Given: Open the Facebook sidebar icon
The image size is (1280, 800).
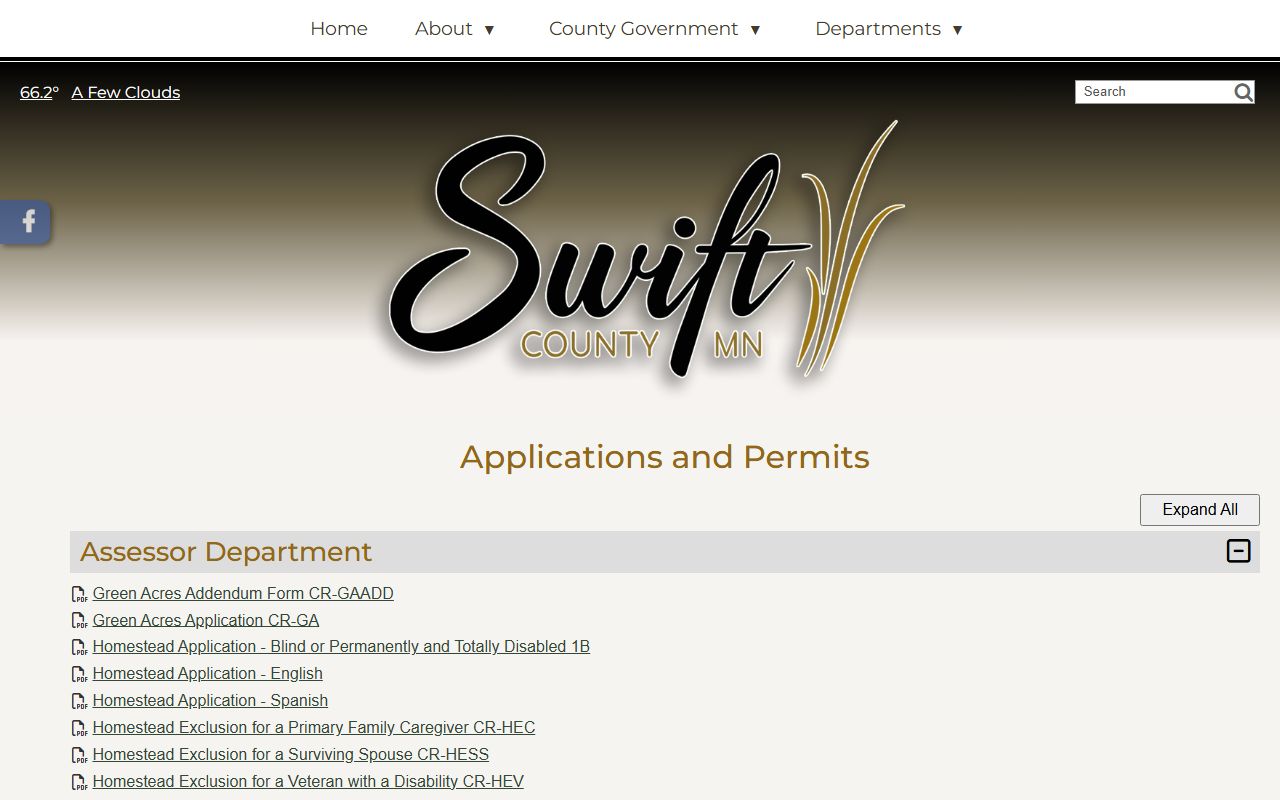Looking at the screenshot, I should point(27,221).
